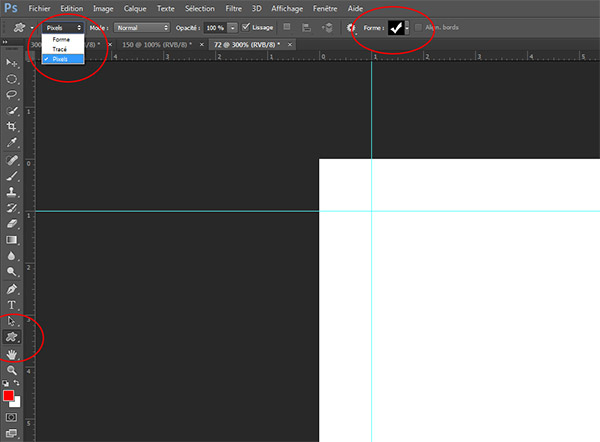Open the Filtre menu

[x=233, y=8]
